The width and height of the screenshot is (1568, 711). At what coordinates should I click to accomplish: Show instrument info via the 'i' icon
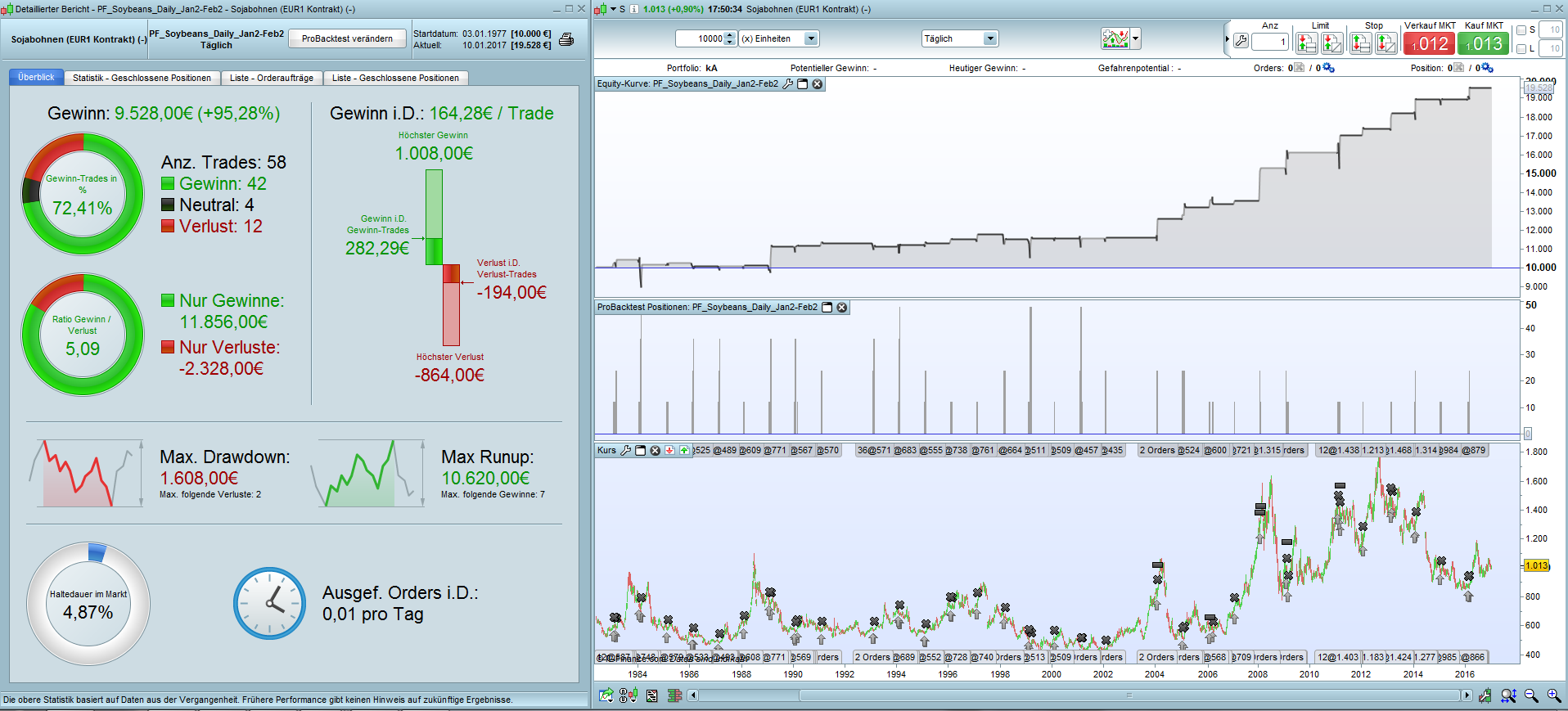coord(633,9)
